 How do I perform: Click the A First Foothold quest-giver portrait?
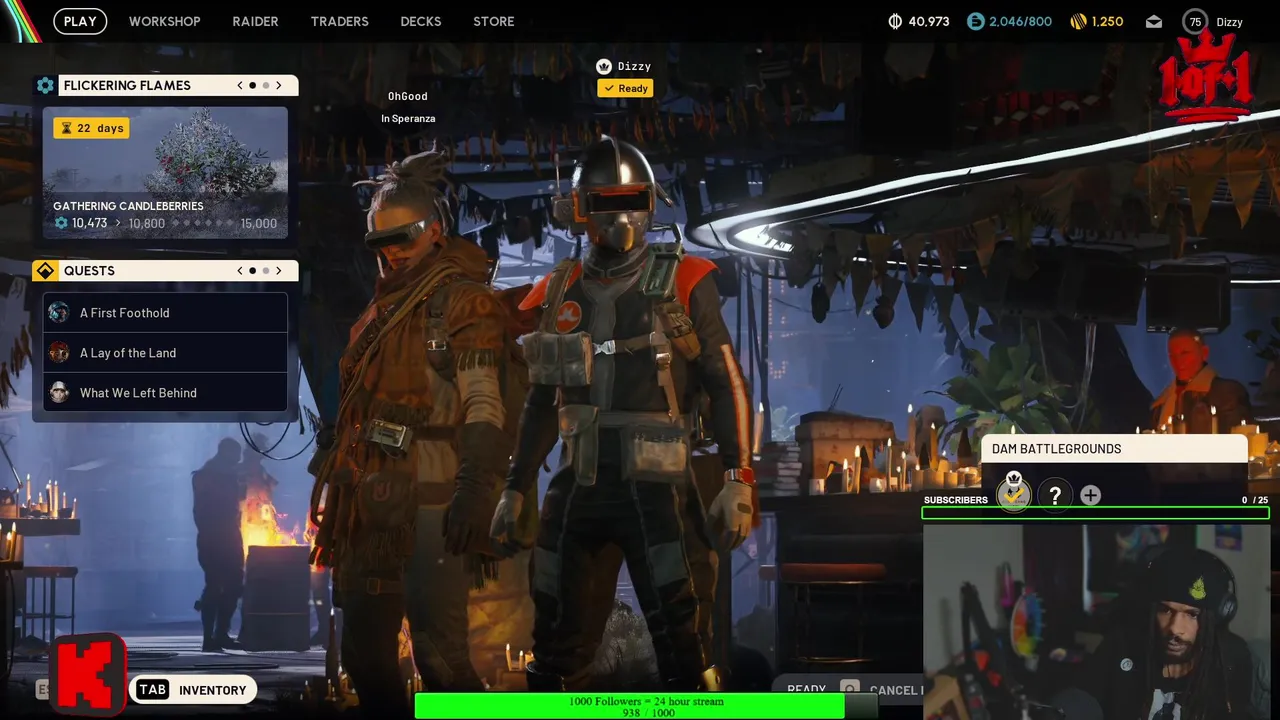[x=59, y=313]
